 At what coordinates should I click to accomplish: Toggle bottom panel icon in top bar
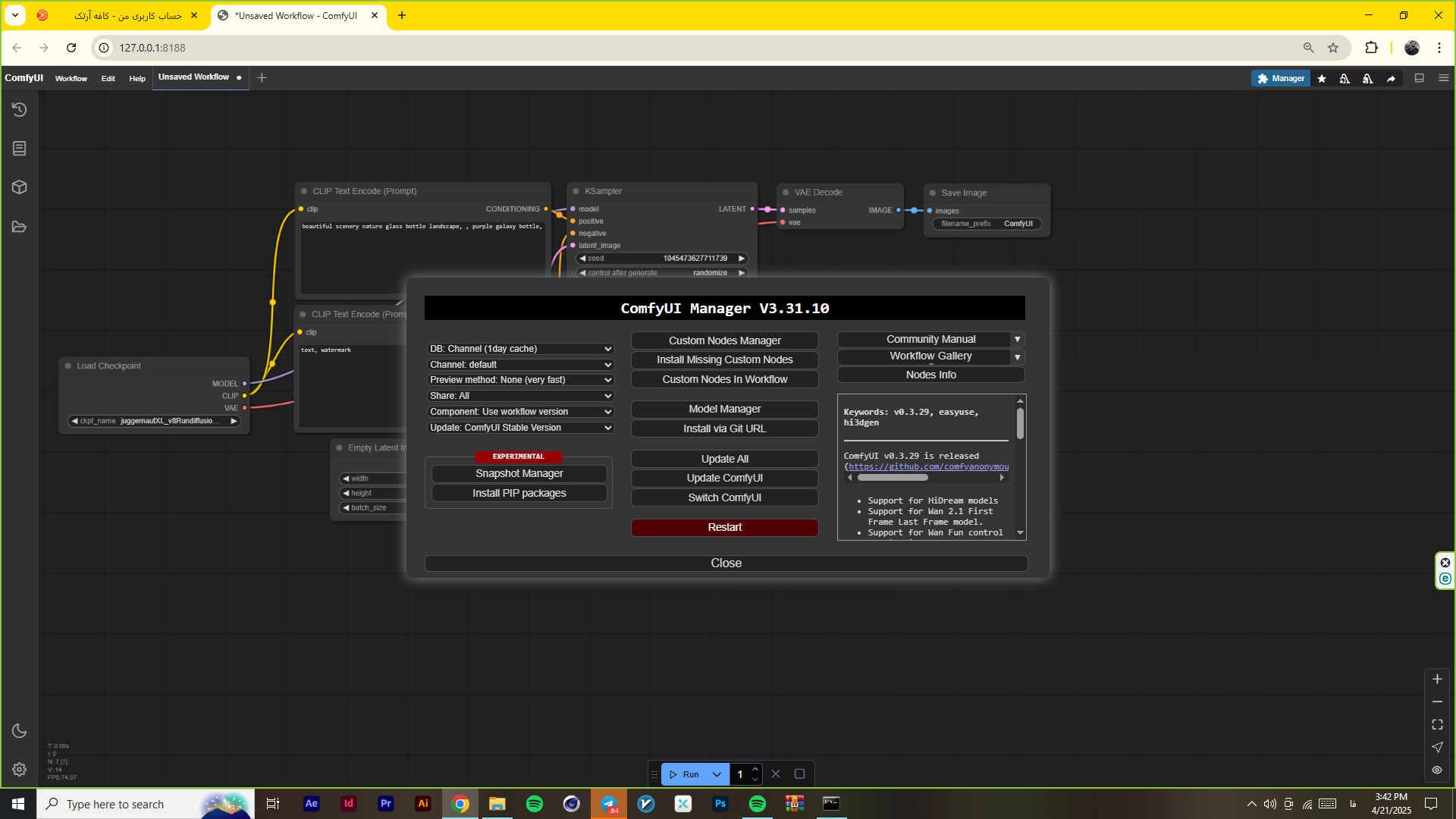1419,78
